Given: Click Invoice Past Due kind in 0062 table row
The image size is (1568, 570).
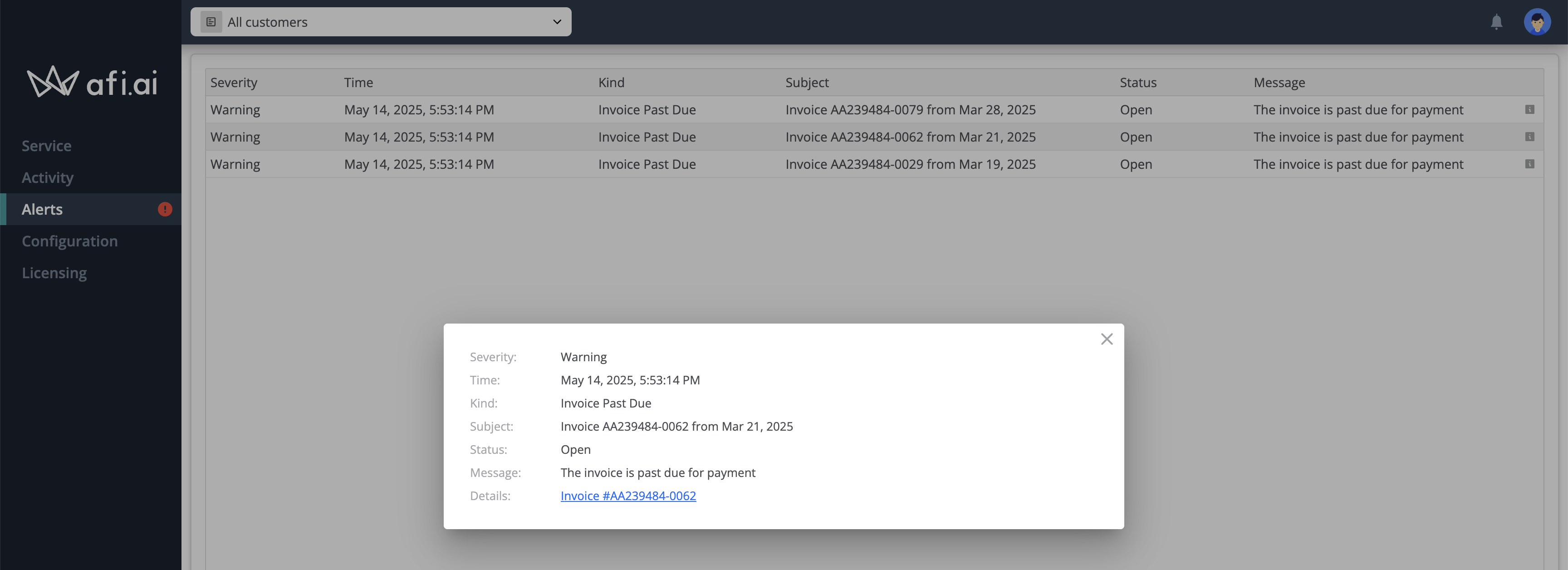Looking at the screenshot, I should pyautogui.click(x=647, y=137).
